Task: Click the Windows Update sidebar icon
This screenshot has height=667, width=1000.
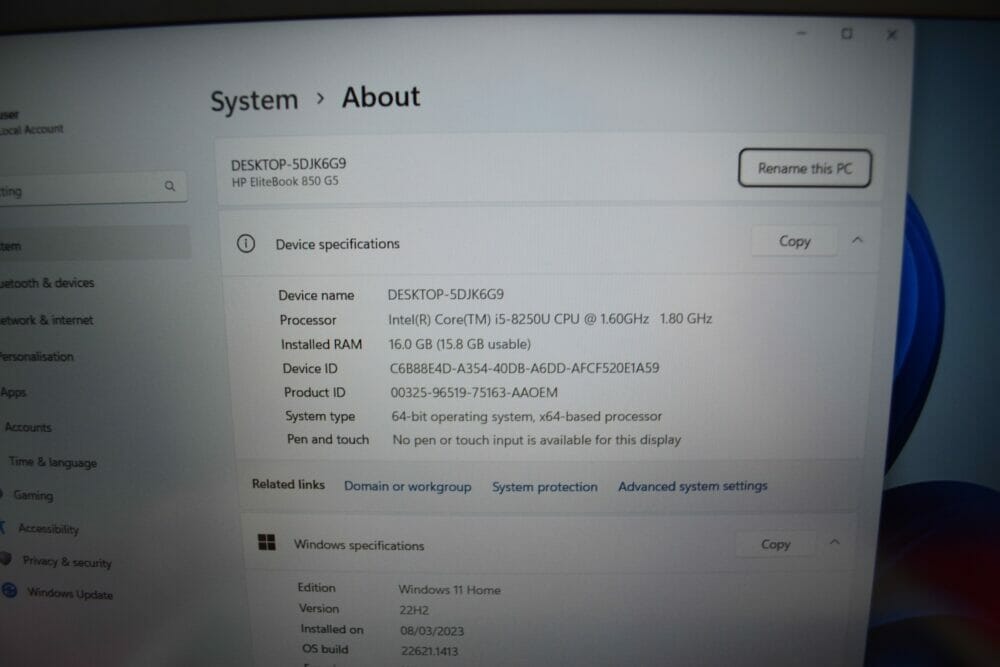Action: pyautogui.click(x=10, y=590)
